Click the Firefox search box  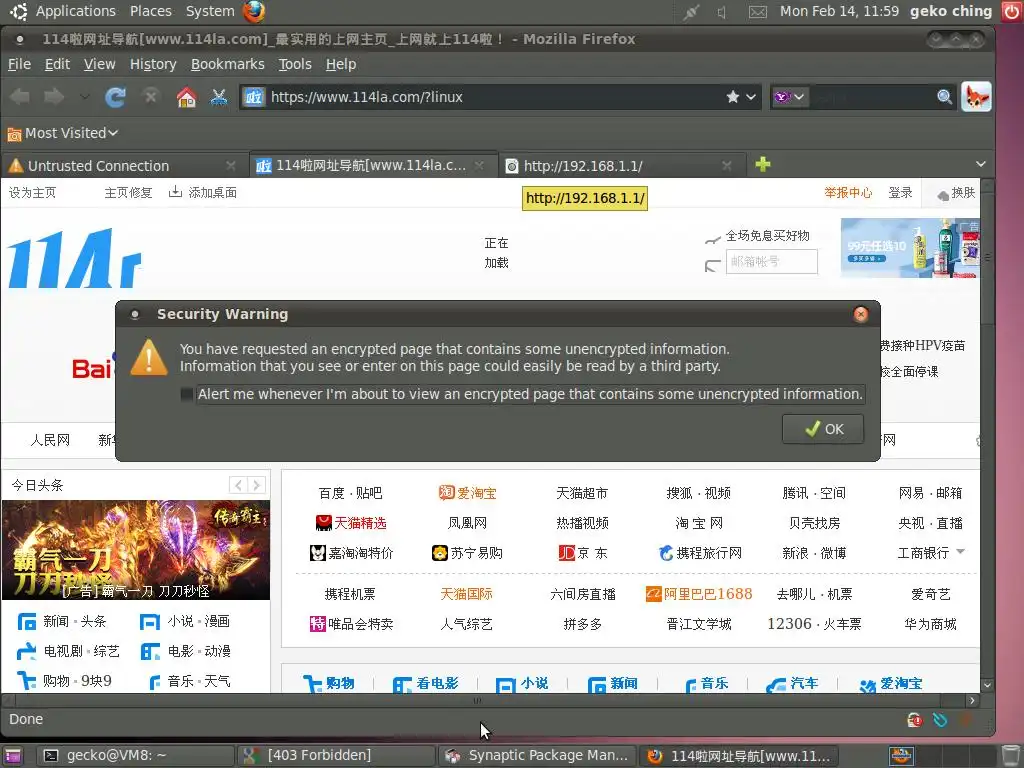pyautogui.click(x=872, y=97)
